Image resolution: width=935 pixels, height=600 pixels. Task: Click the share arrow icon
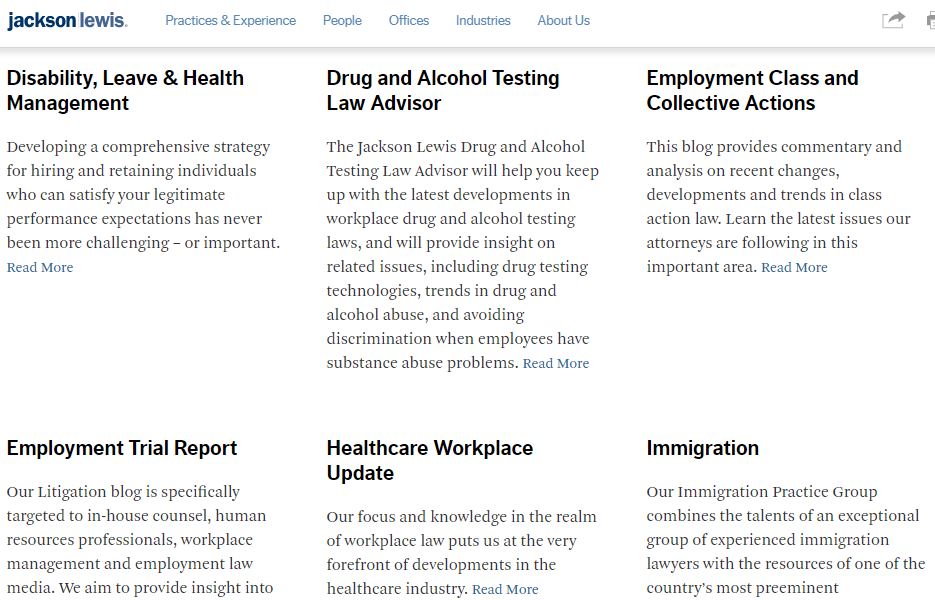tap(893, 20)
